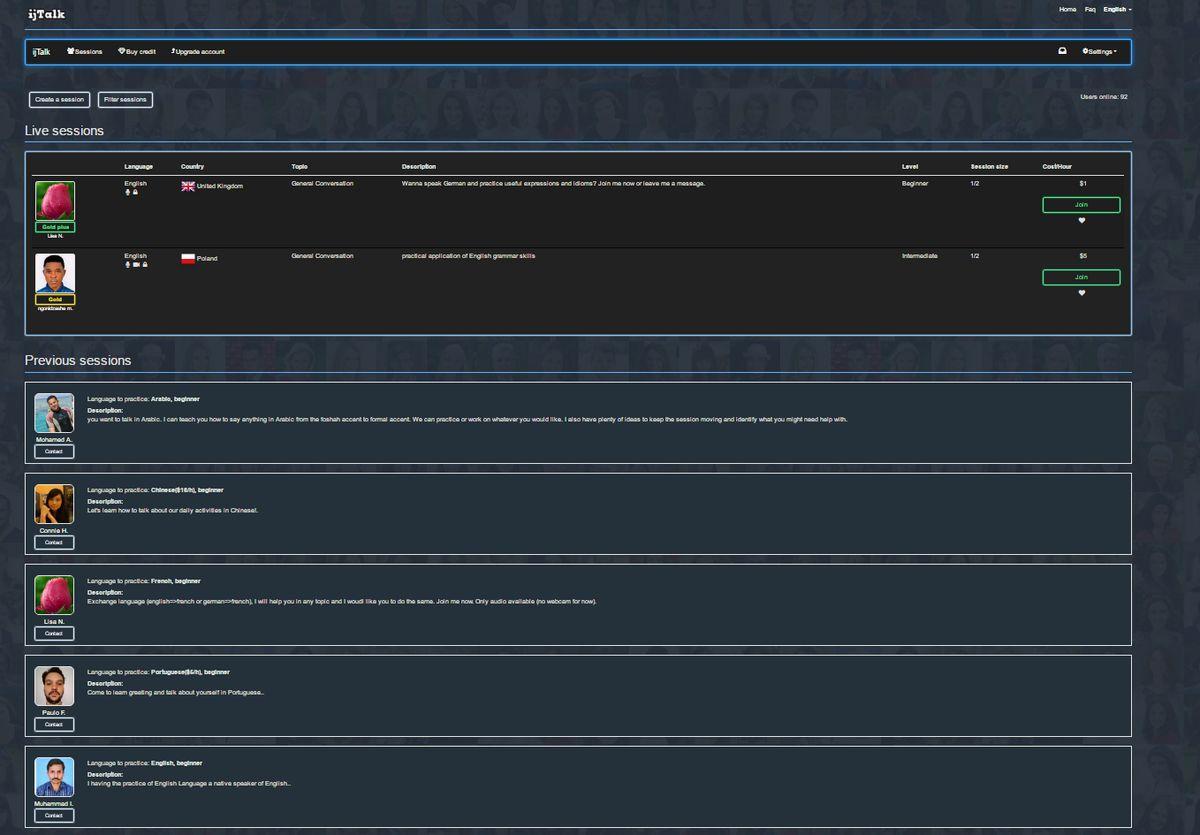Click 'practical application of English grammar skills' description

pyautogui.click(x=468, y=256)
